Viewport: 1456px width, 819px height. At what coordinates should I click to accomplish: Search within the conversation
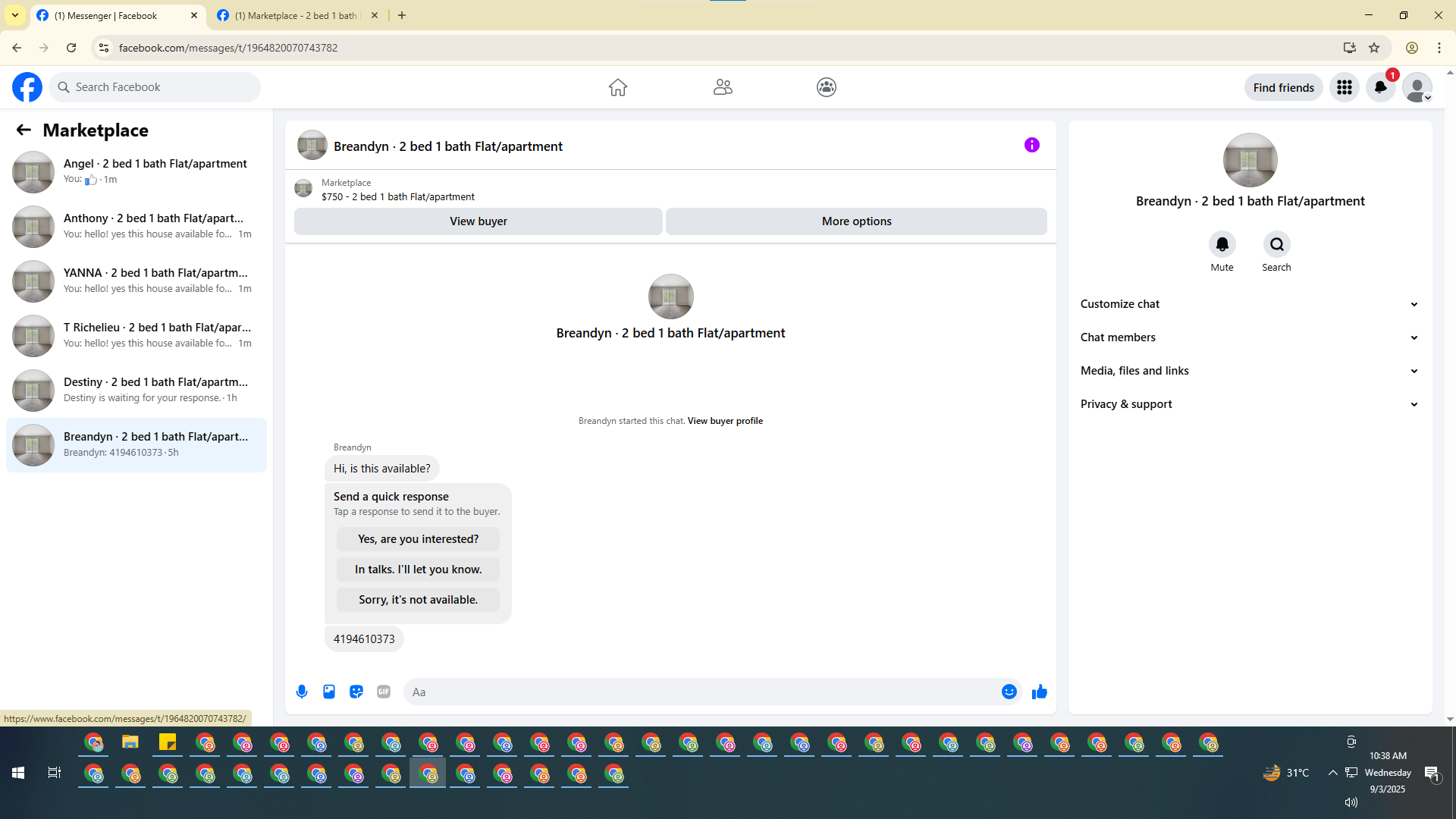click(1277, 244)
